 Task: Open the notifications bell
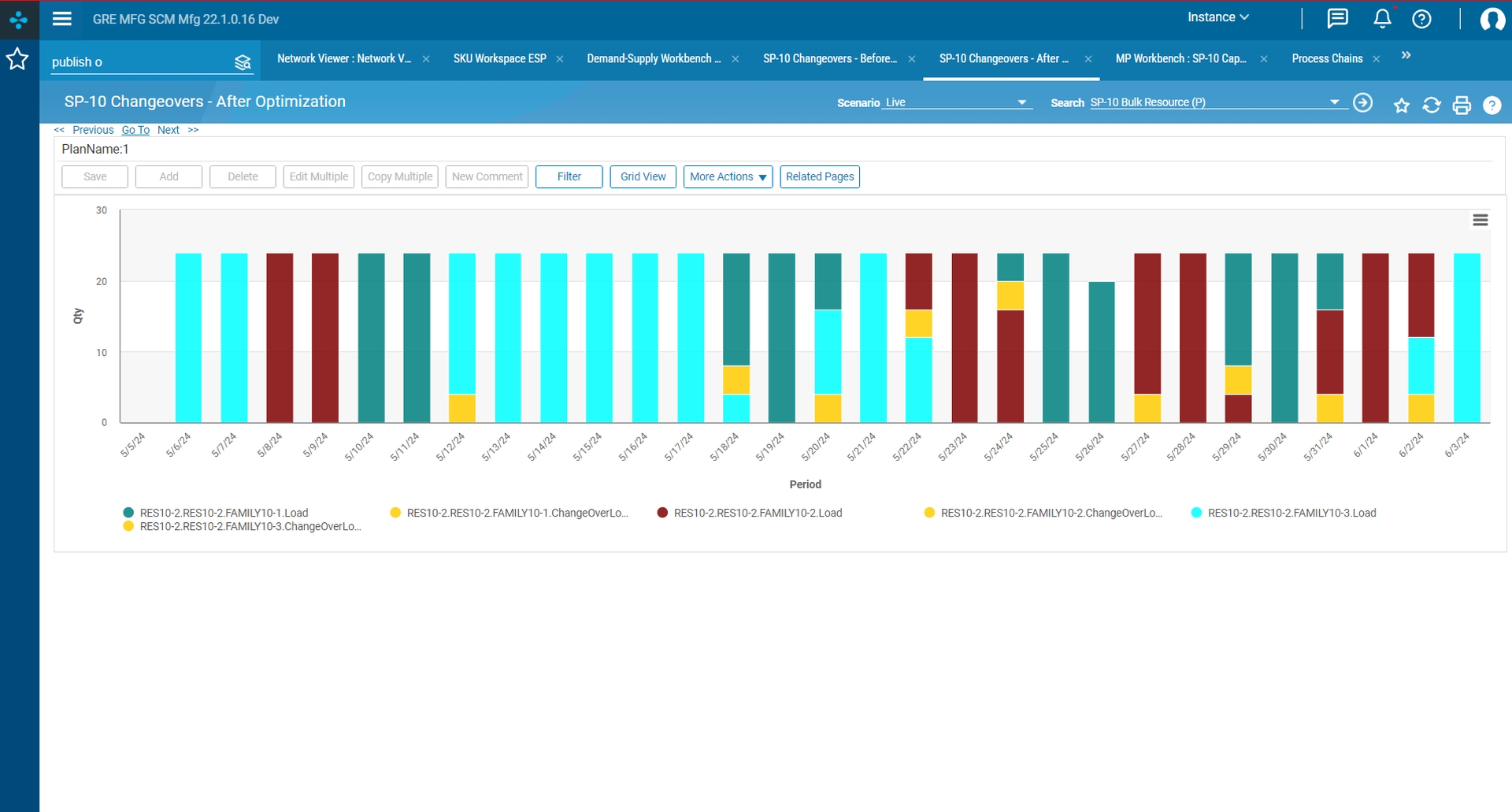[x=1382, y=18]
